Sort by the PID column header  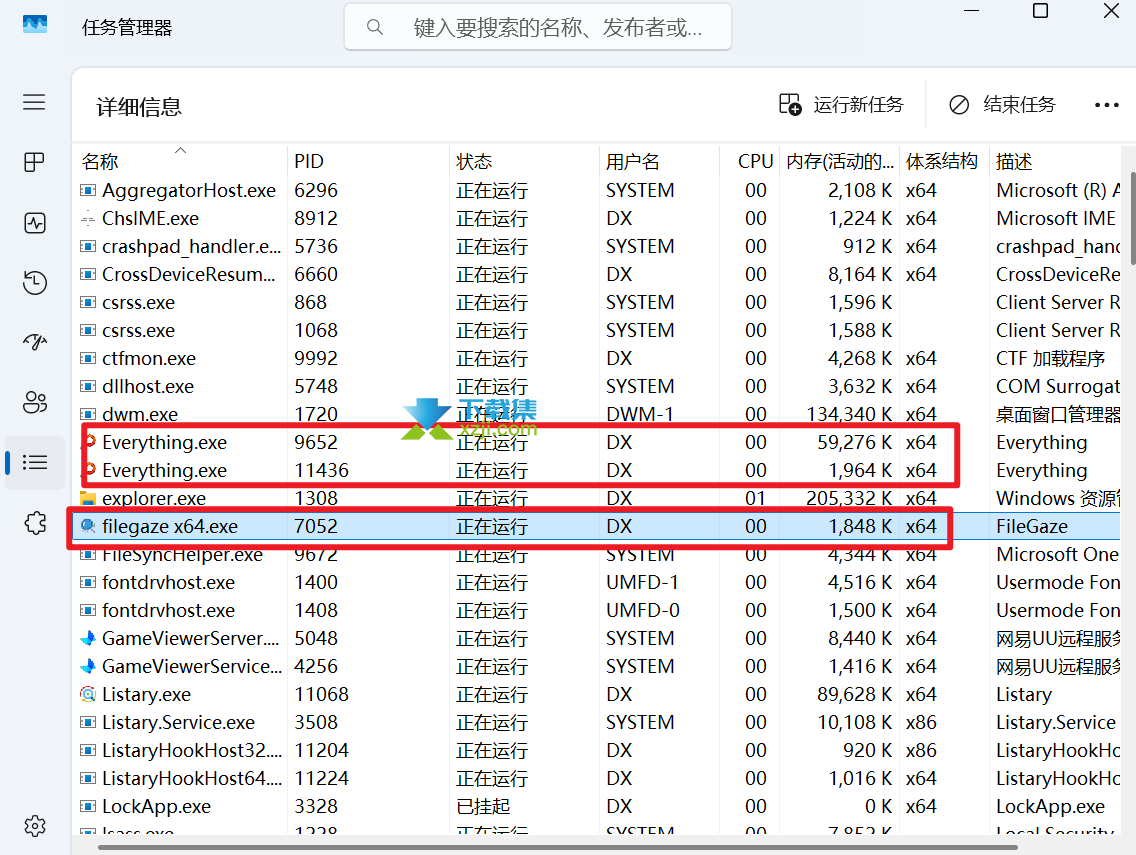click(309, 162)
